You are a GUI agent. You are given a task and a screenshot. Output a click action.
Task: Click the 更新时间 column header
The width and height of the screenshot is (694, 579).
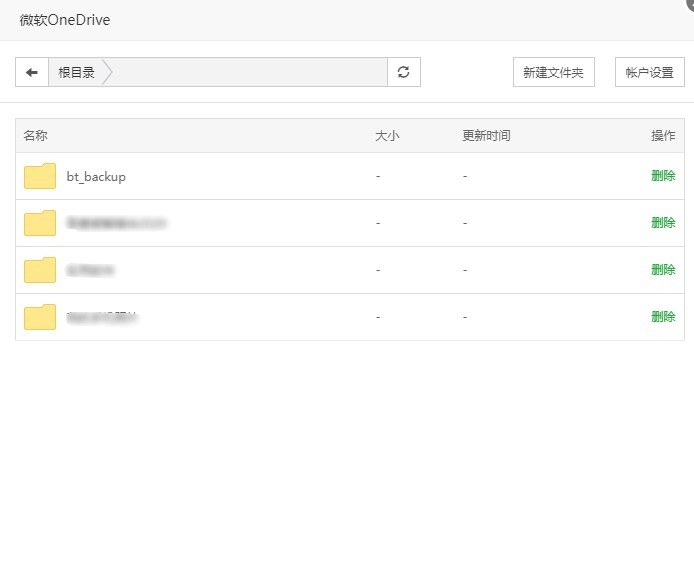pyautogui.click(x=486, y=135)
